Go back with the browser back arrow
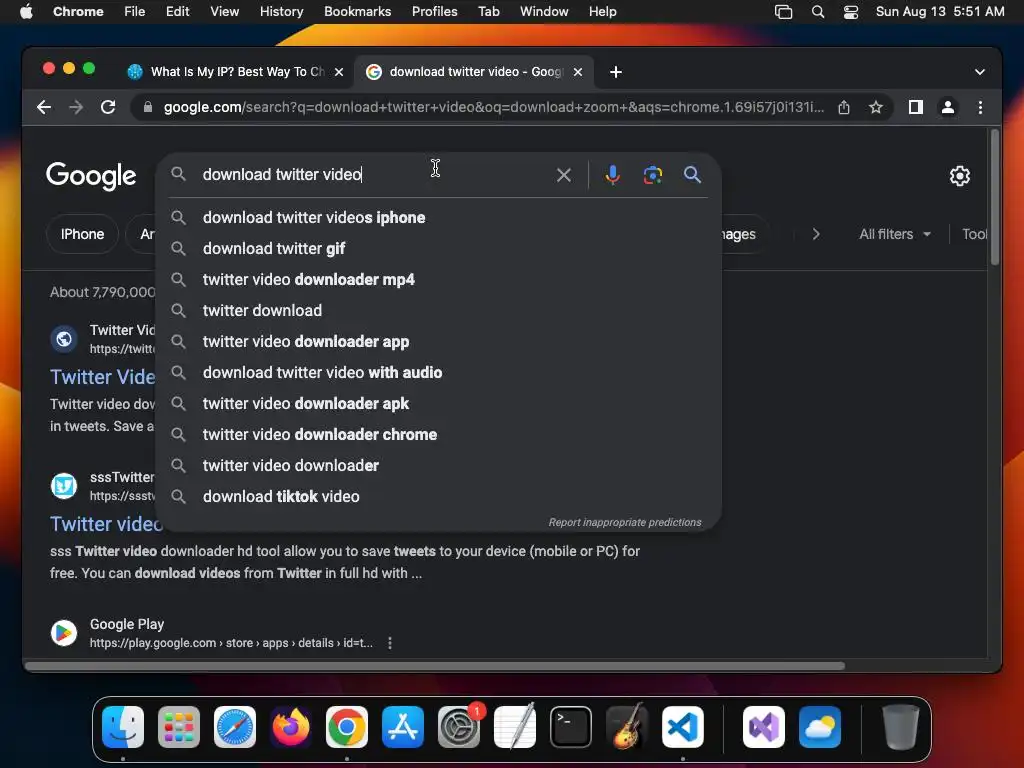The image size is (1024, 768). point(44,107)
